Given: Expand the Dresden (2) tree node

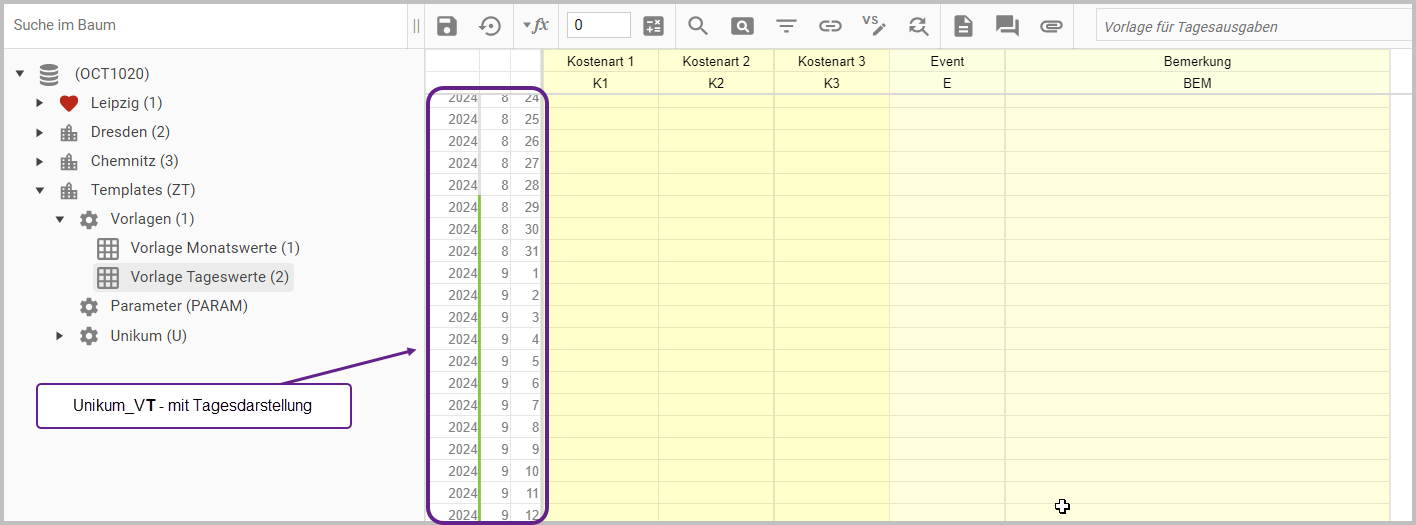Looking at the screenshot, I should click(x=40, y=132).
